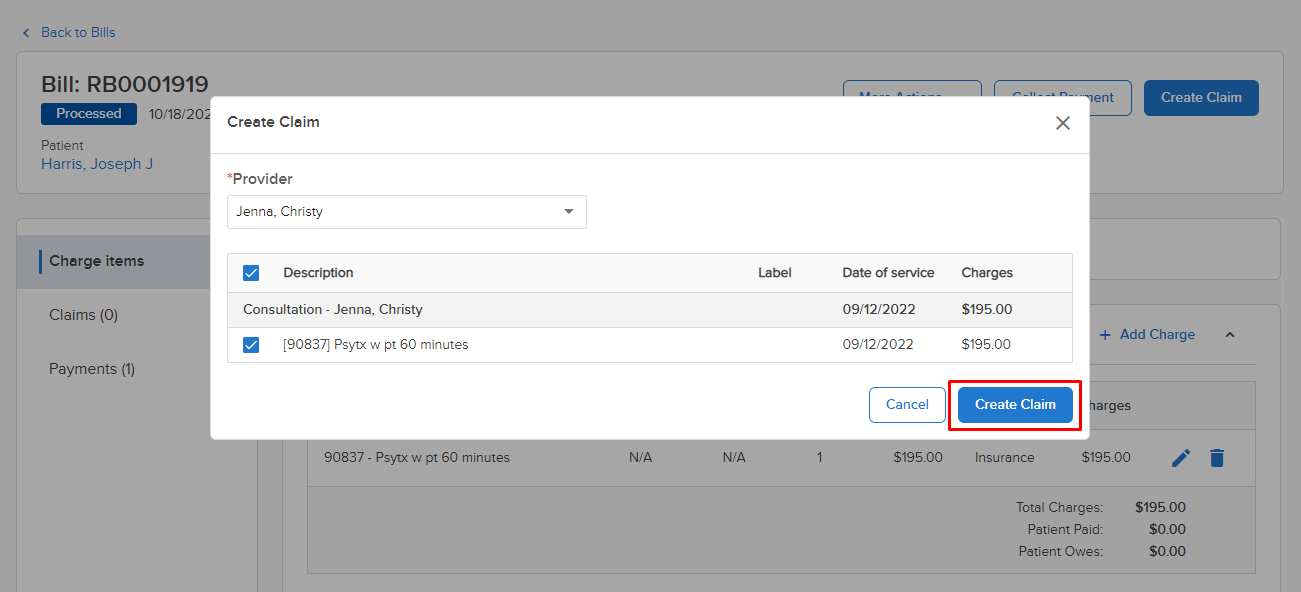Click the [90837] row date 09/12/2022
Image resolution: width=1301 pixels, height=592 pixels.
pos(878,345)
